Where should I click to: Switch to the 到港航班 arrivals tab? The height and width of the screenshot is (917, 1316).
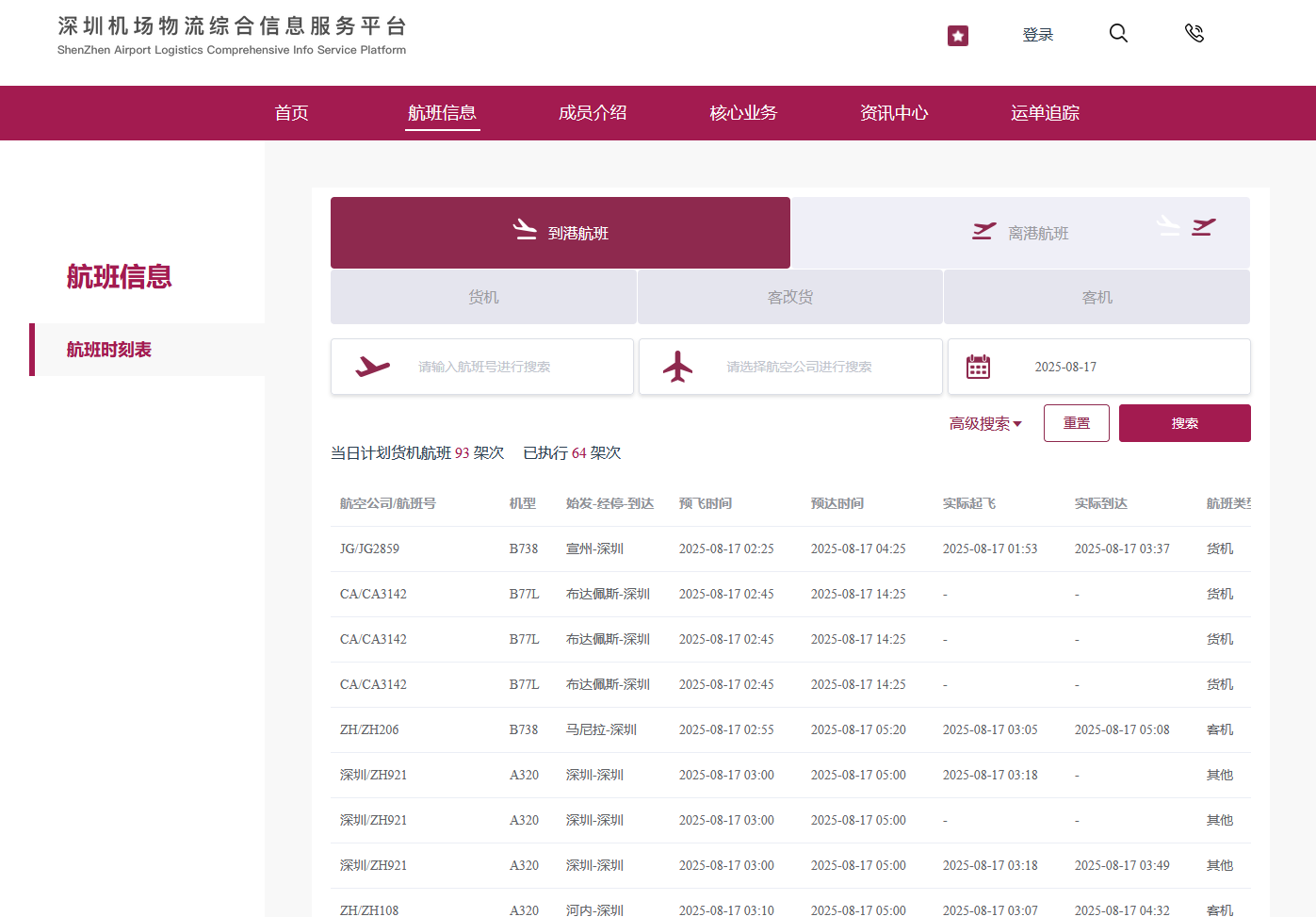click(x=561, y=233)
